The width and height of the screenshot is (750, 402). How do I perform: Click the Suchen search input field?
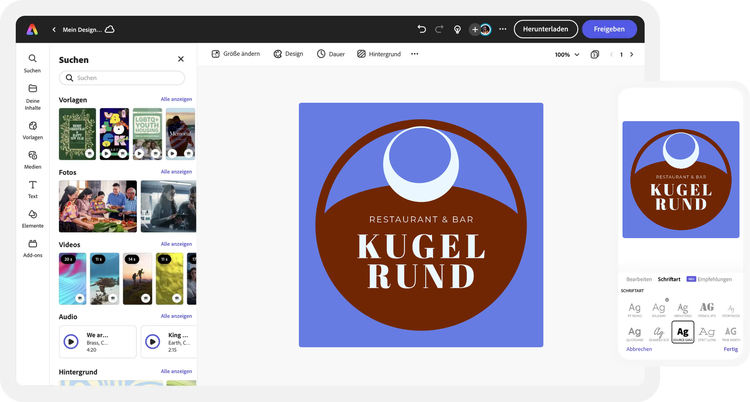pos(121,78)
